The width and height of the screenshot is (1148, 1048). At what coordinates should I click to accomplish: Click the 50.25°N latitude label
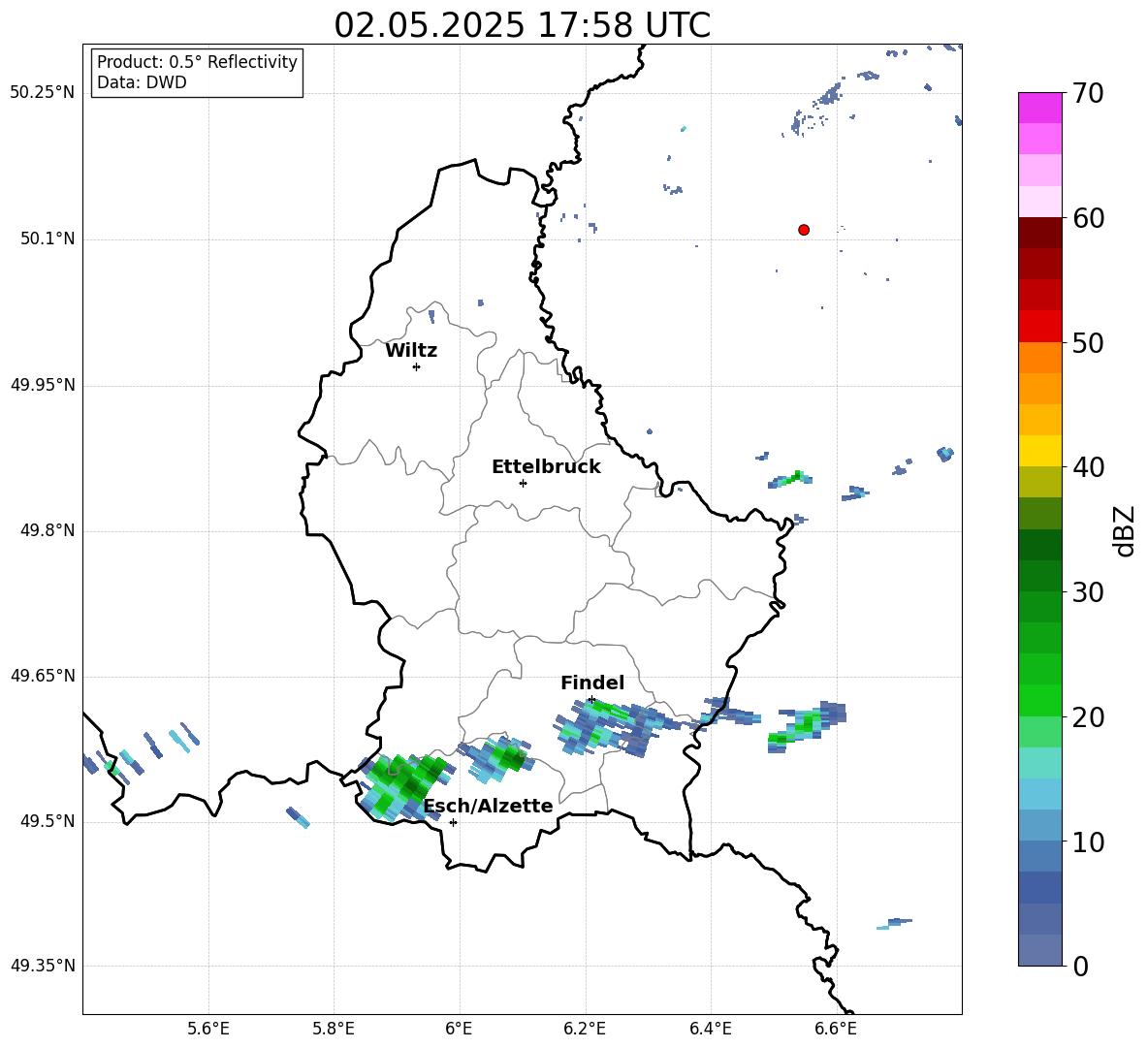[x=43, y=93]
